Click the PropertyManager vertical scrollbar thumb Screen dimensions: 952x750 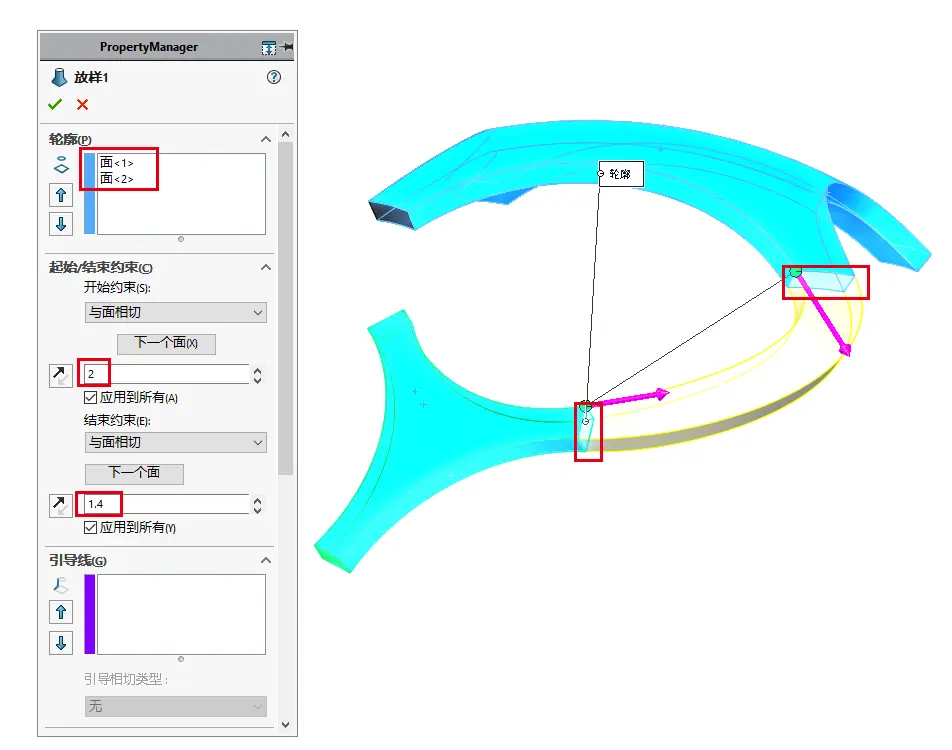click(x=285, y=308)
